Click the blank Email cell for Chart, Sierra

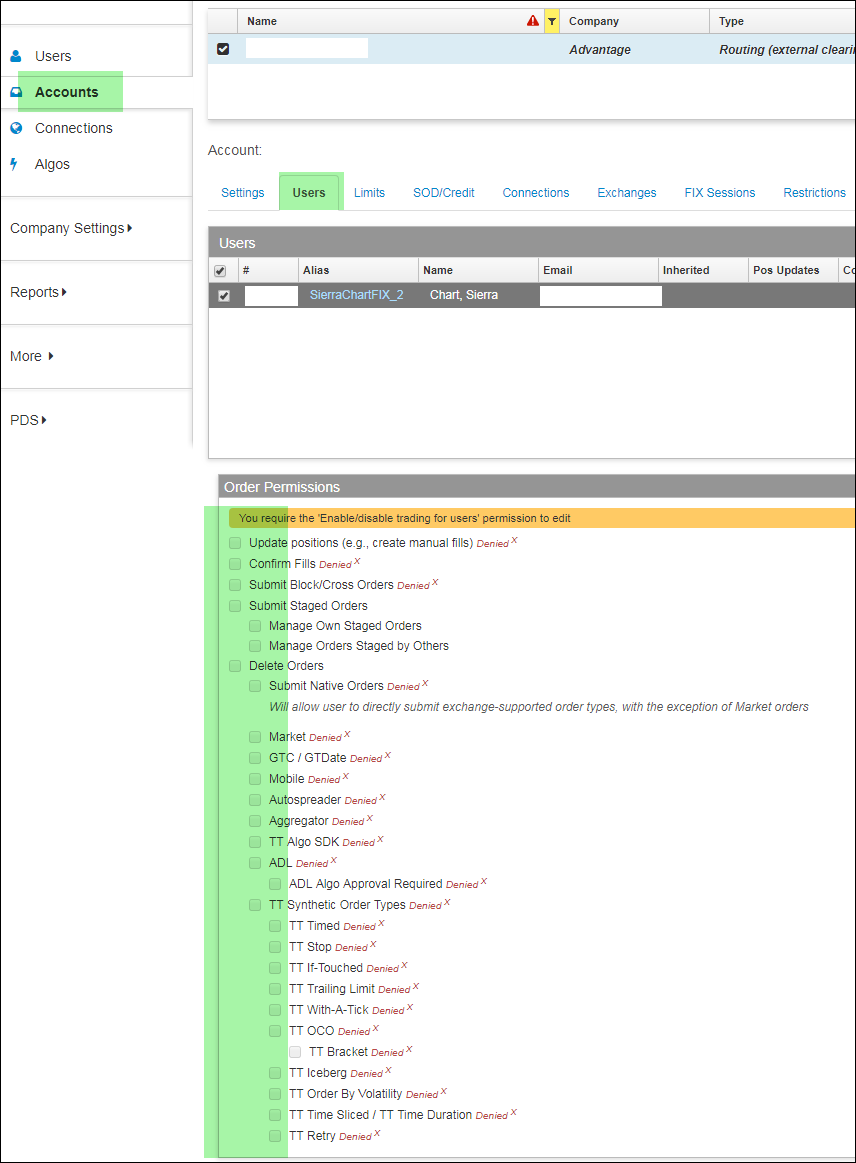(601, 296)
